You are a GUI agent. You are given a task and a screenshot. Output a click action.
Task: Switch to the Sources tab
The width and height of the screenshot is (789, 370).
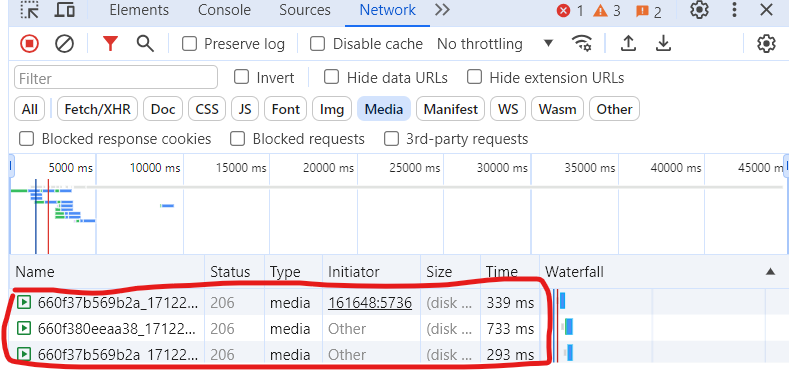tap(305, 10)
